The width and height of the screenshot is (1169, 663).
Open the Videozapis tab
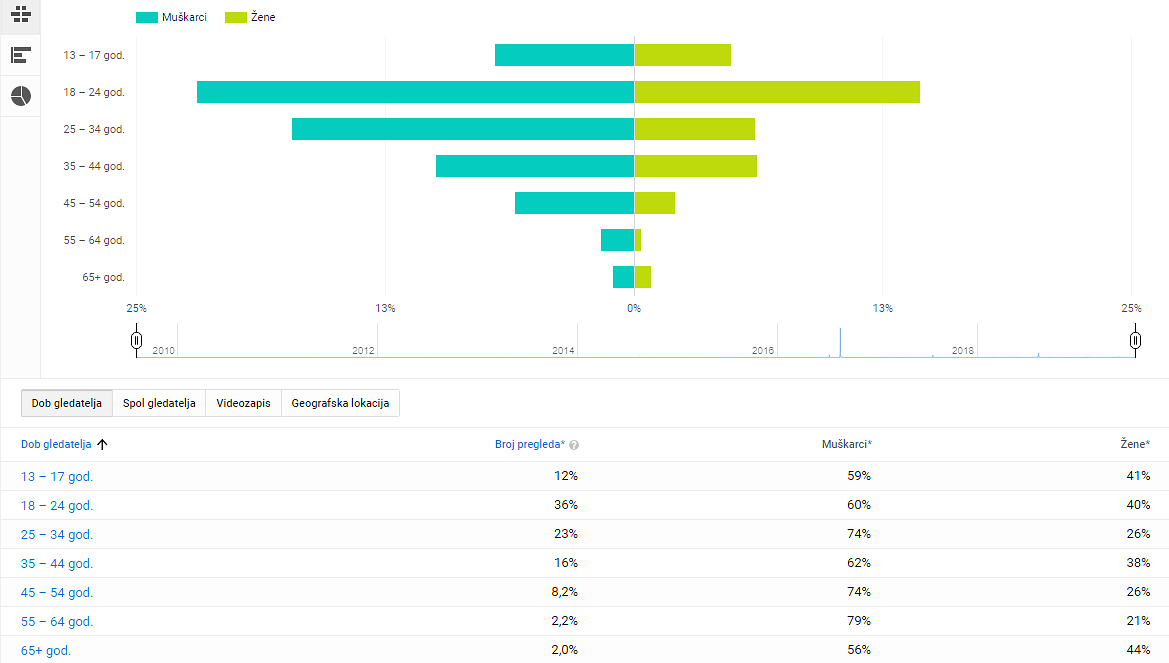click(x=242, y=403)
